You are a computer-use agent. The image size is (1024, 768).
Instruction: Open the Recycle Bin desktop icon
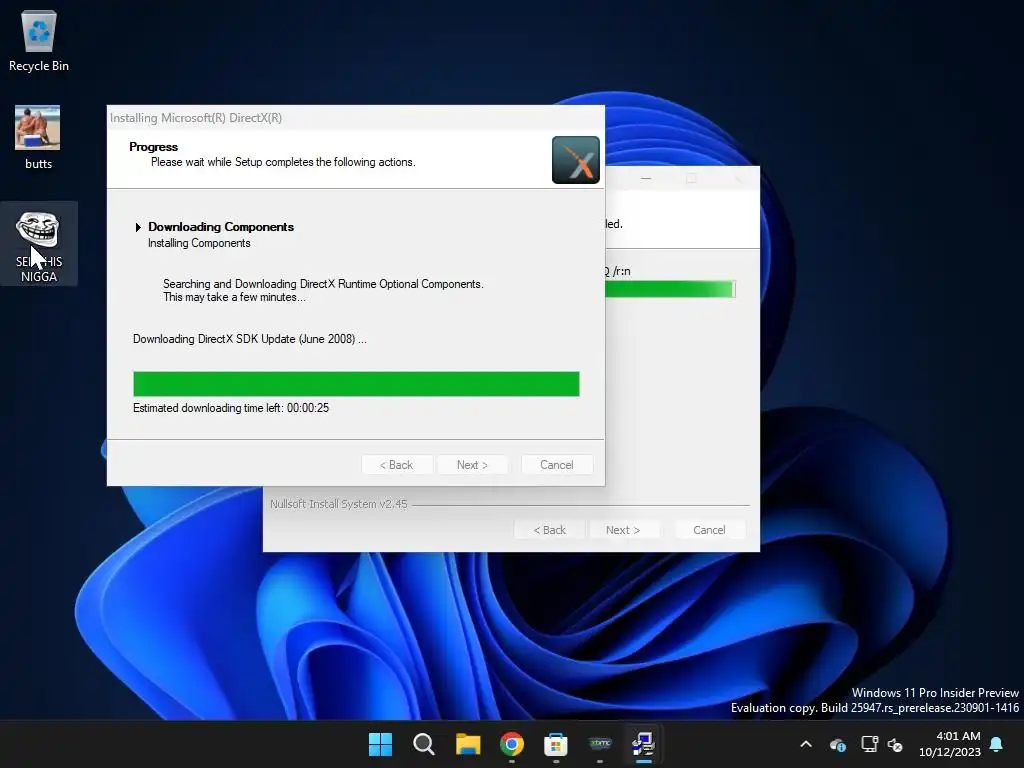click(x=39, y=40)
